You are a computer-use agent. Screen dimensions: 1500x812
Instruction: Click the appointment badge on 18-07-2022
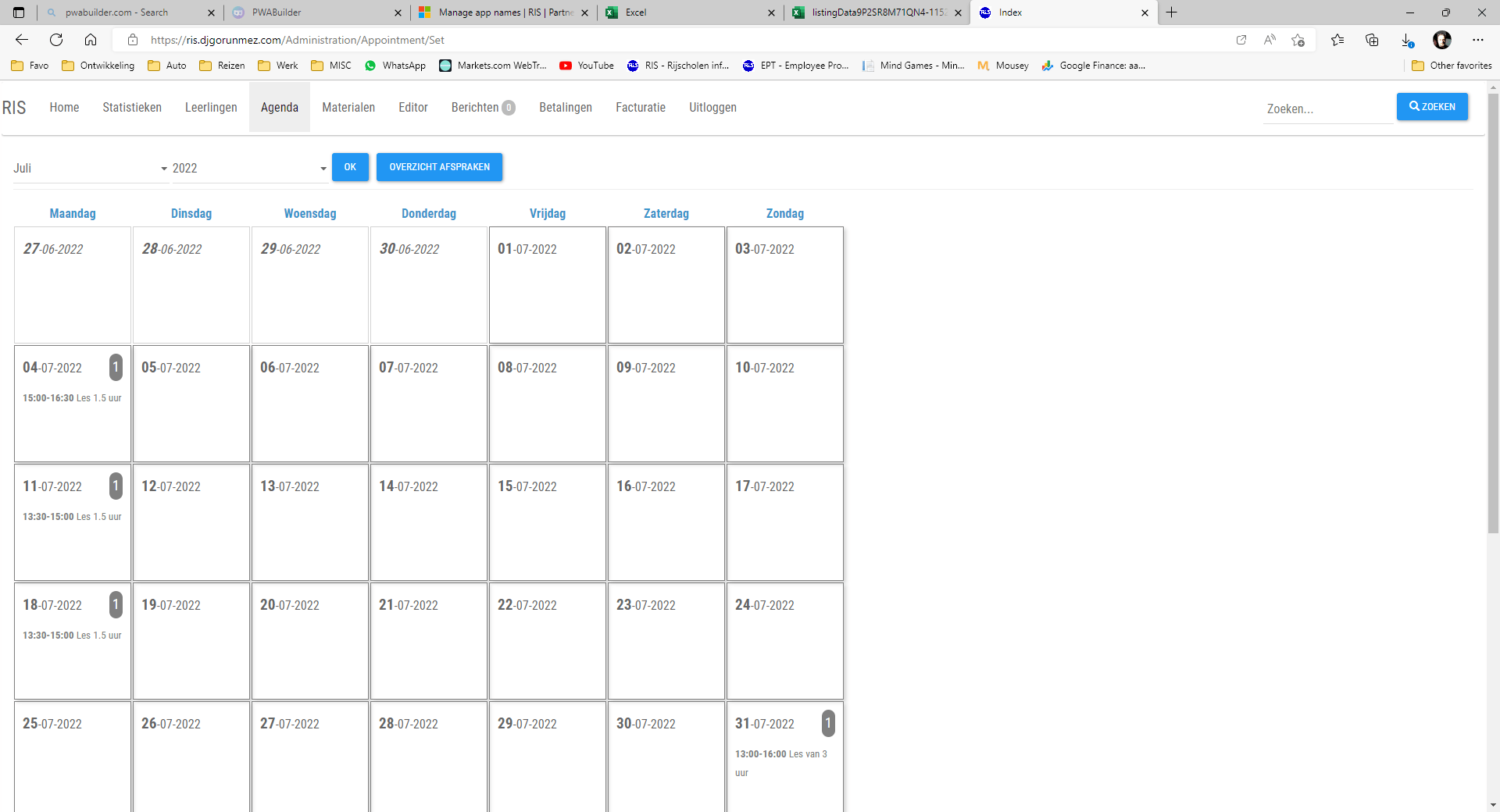point(116,604)
